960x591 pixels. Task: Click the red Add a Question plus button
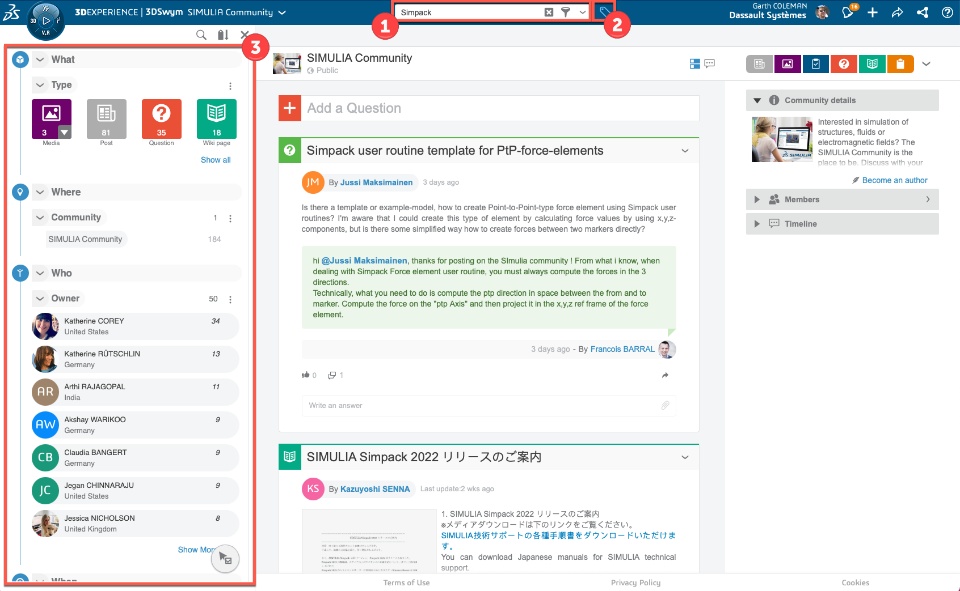[x=290, y=108]
